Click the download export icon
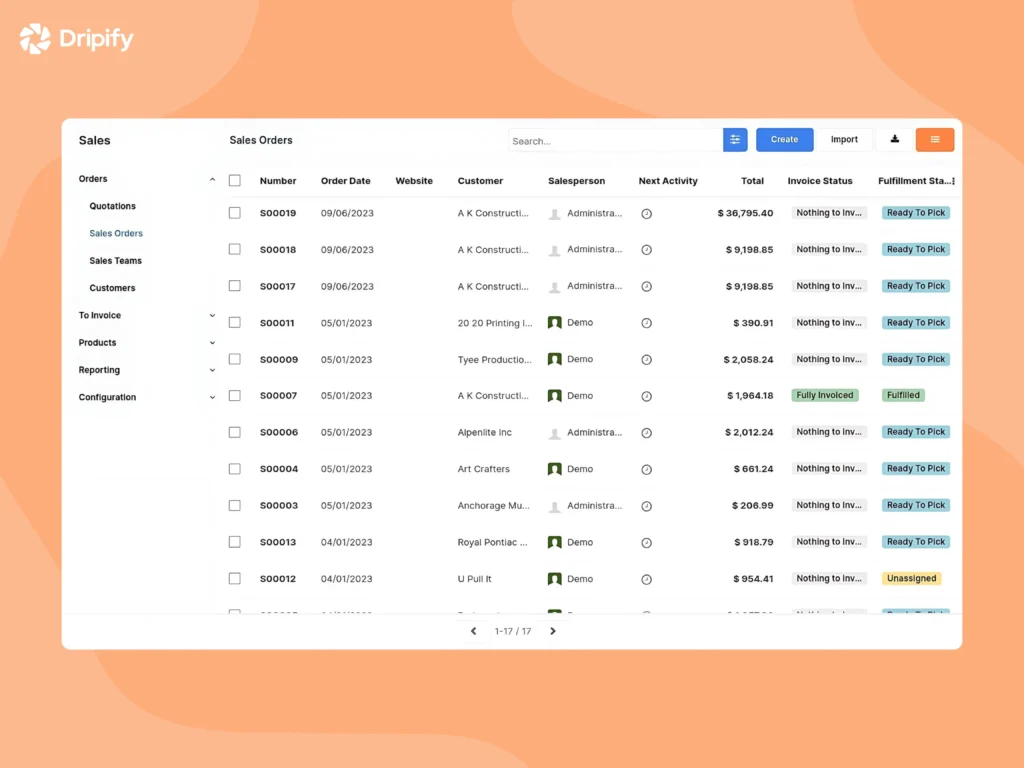The height and width of the screenshot is (768, 1024). point(894,140)
